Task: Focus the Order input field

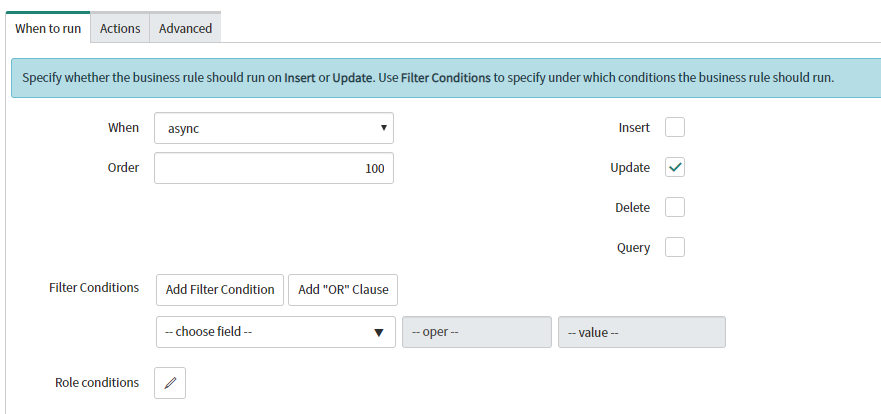Action: tap(274, 168)
